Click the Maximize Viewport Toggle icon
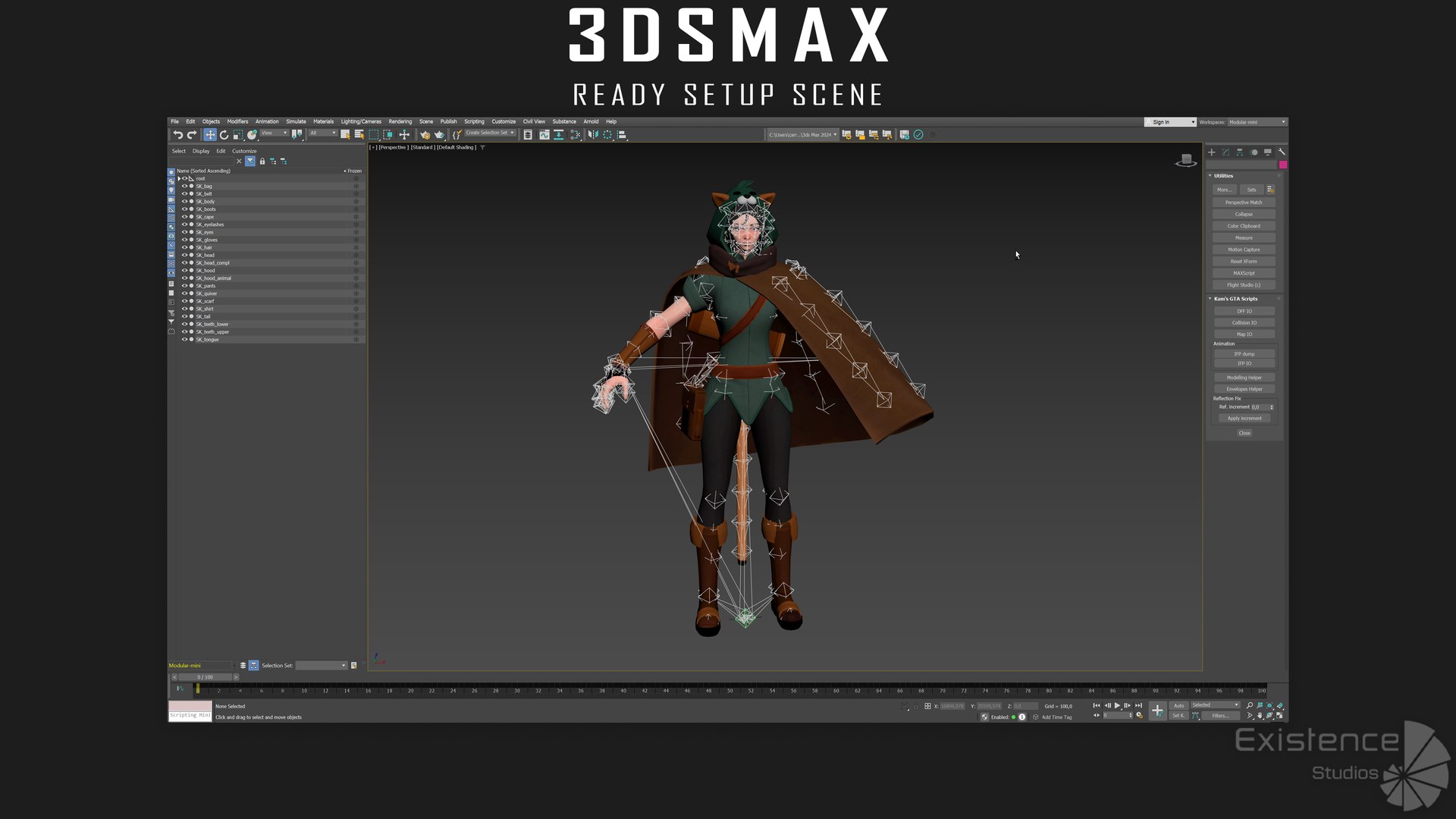1456x819 pixels. point(1279,716)
